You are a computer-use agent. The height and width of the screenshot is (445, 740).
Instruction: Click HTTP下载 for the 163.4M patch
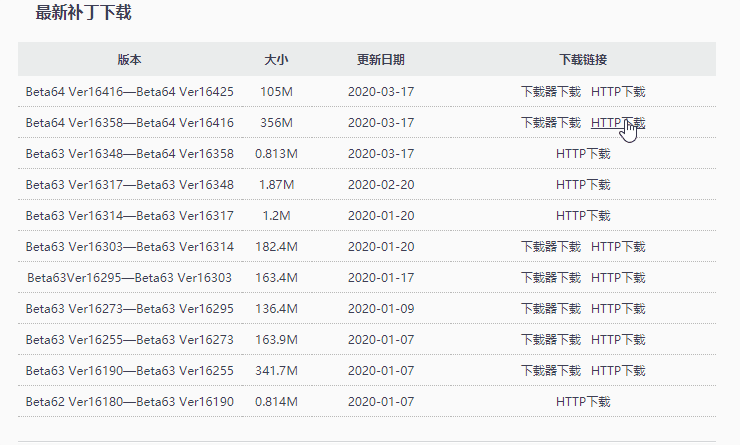[617, 278]
